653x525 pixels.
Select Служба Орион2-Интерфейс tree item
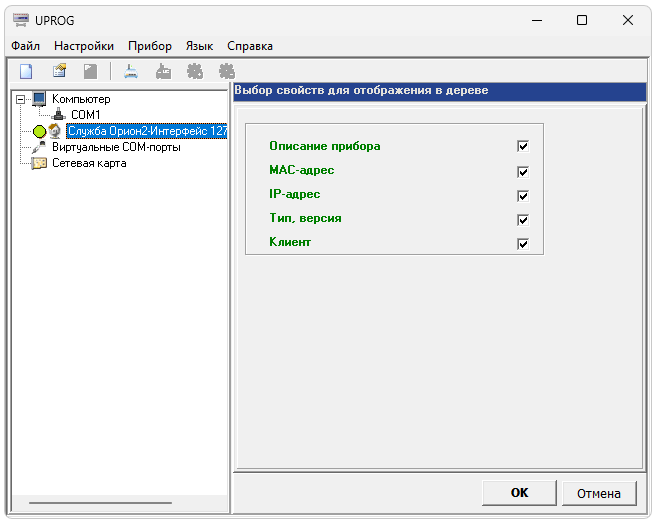point(147,131)
